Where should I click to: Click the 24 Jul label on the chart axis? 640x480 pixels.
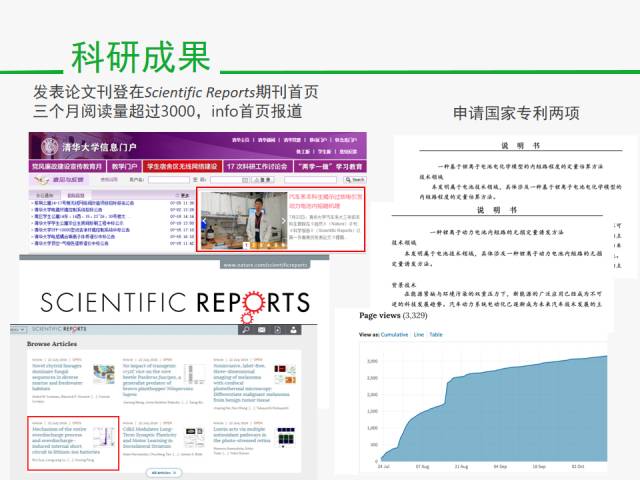[384, 466]
